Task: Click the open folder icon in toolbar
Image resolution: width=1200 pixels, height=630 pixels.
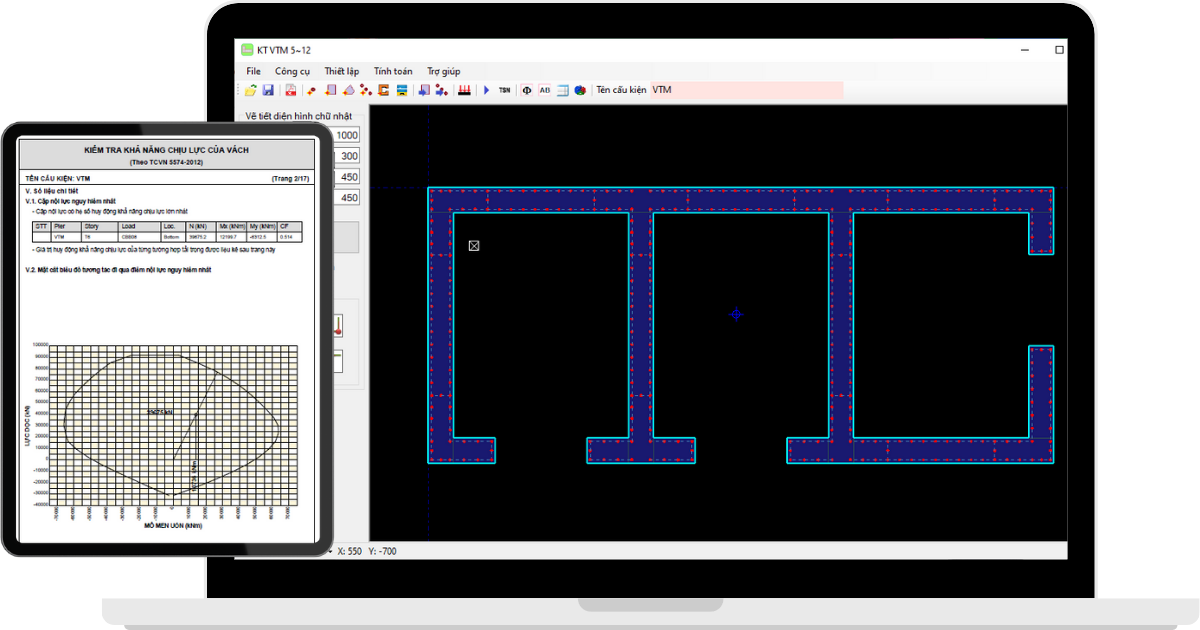Action: pos(251,90)
